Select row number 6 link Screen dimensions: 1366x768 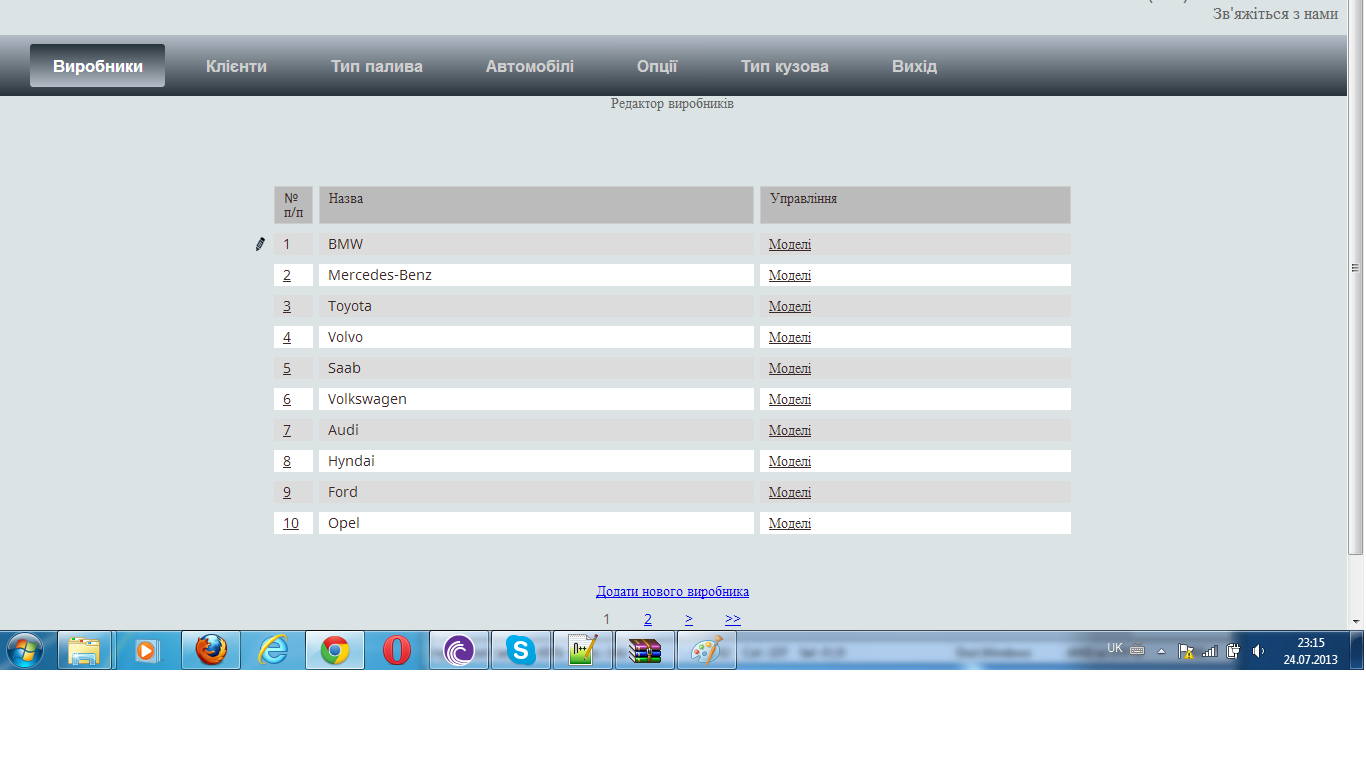(x=287, y=399)
